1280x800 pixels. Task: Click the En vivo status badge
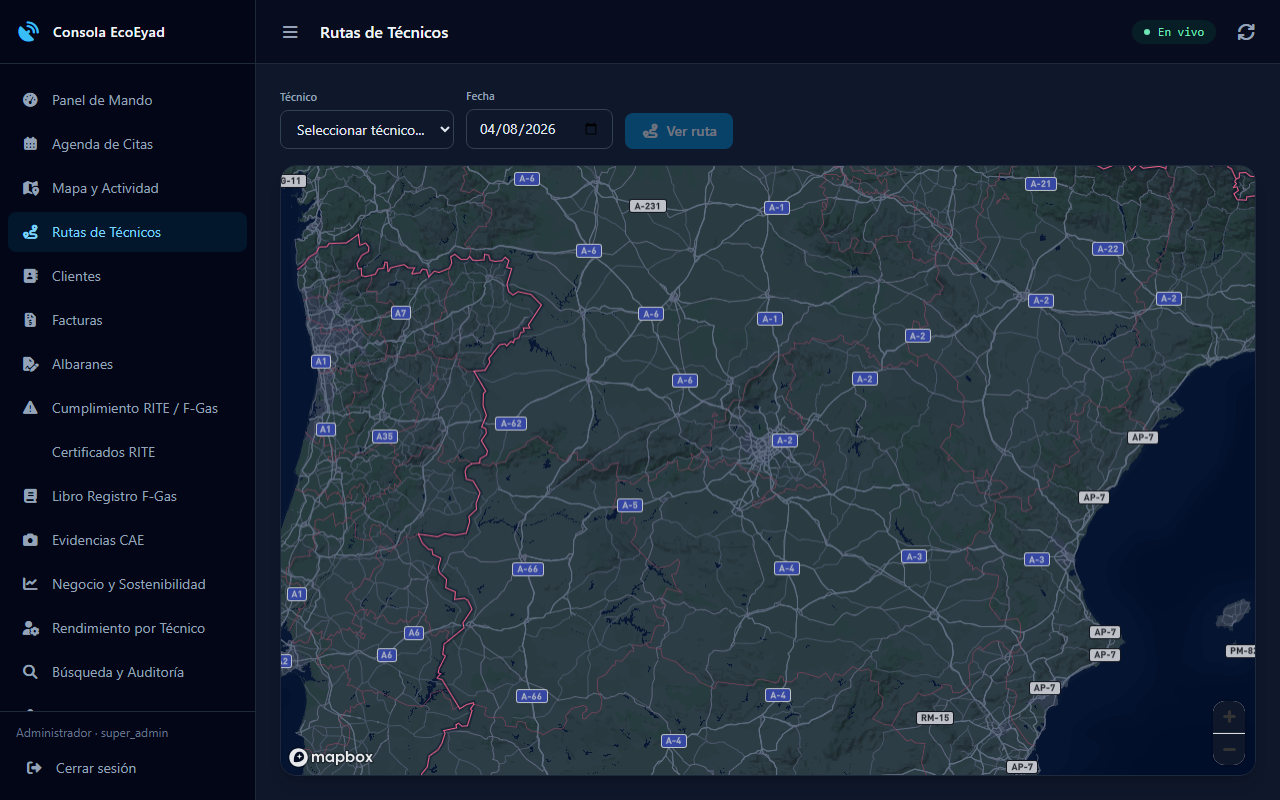tap(1174, 32)
